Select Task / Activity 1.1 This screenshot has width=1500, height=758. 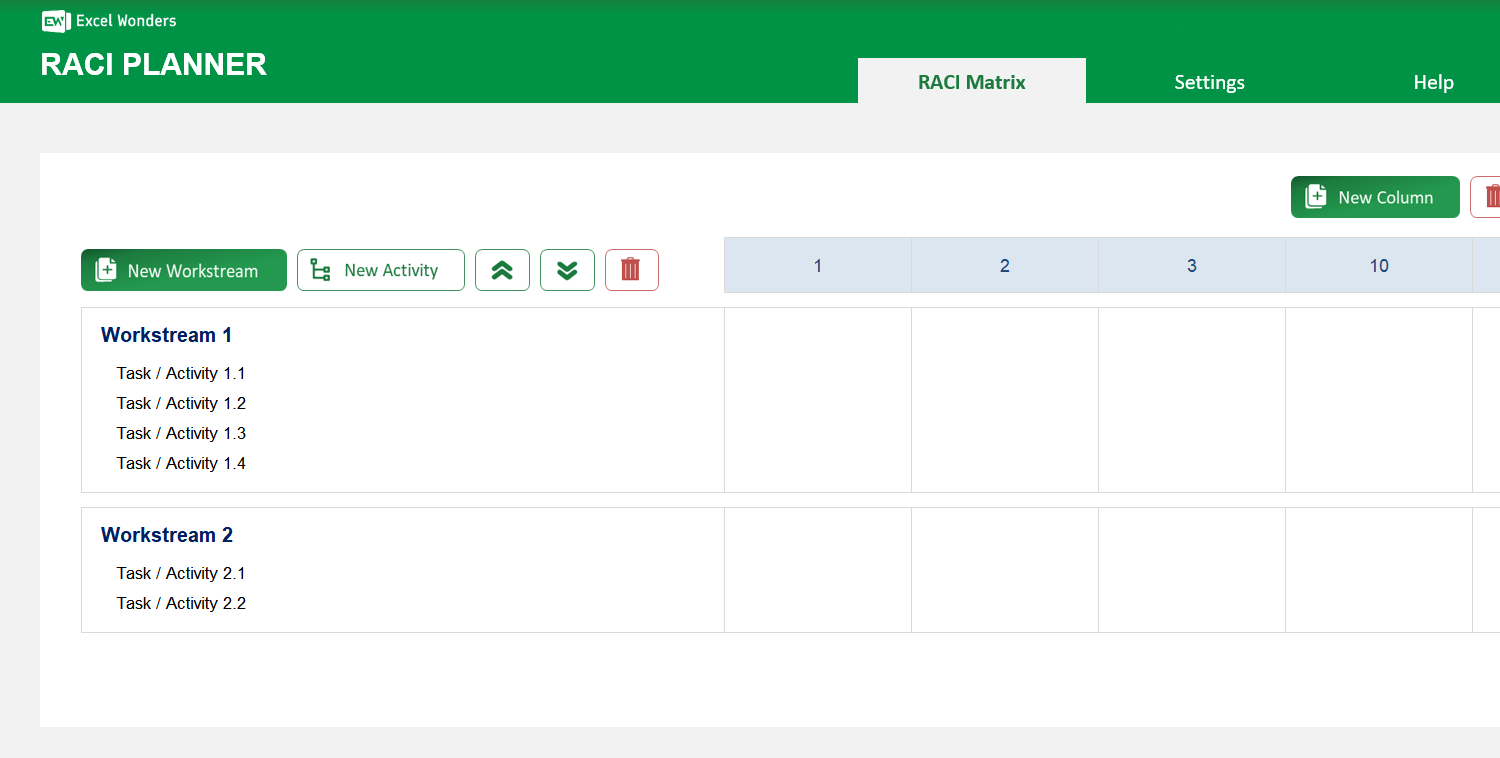coord(181,373)
